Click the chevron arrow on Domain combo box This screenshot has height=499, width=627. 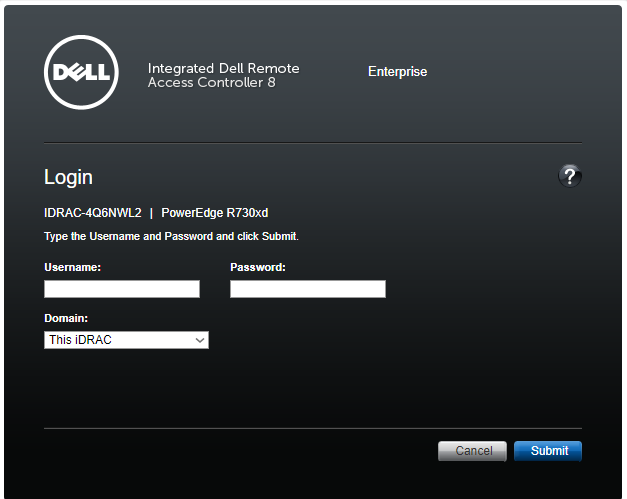click(200, 340)
